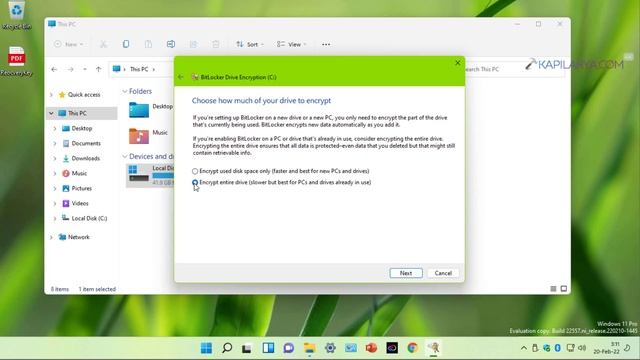Open File Explorer from taskbar

tap(309, 348)
